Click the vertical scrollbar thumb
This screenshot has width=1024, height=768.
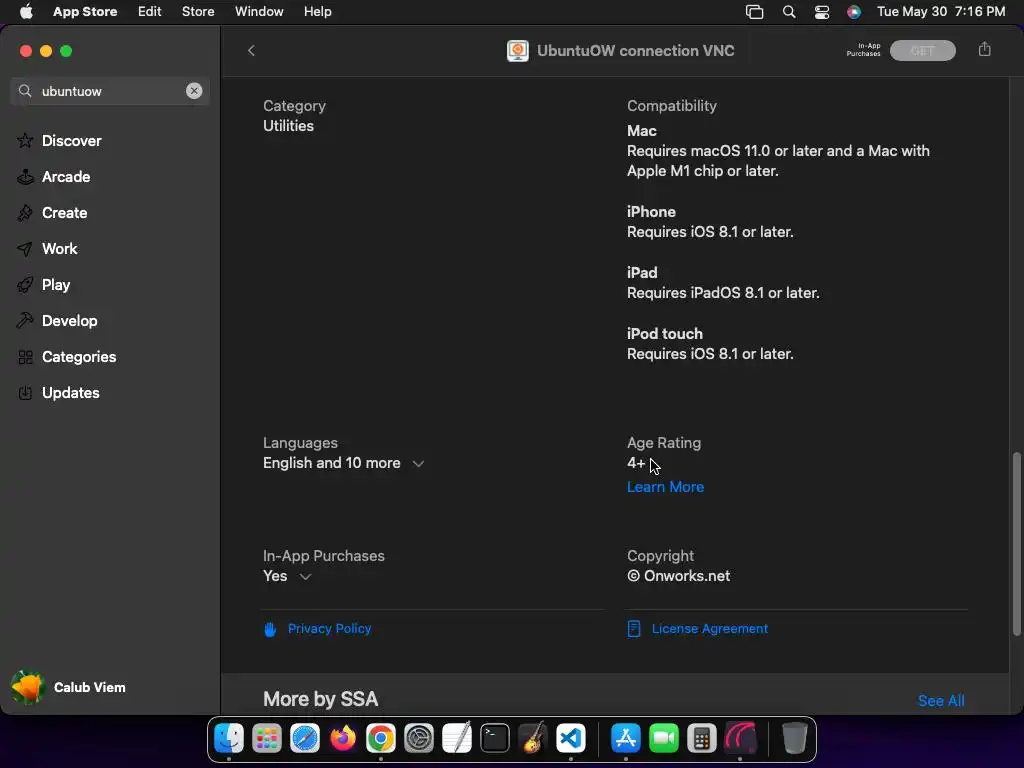(x=1016, y=543)
